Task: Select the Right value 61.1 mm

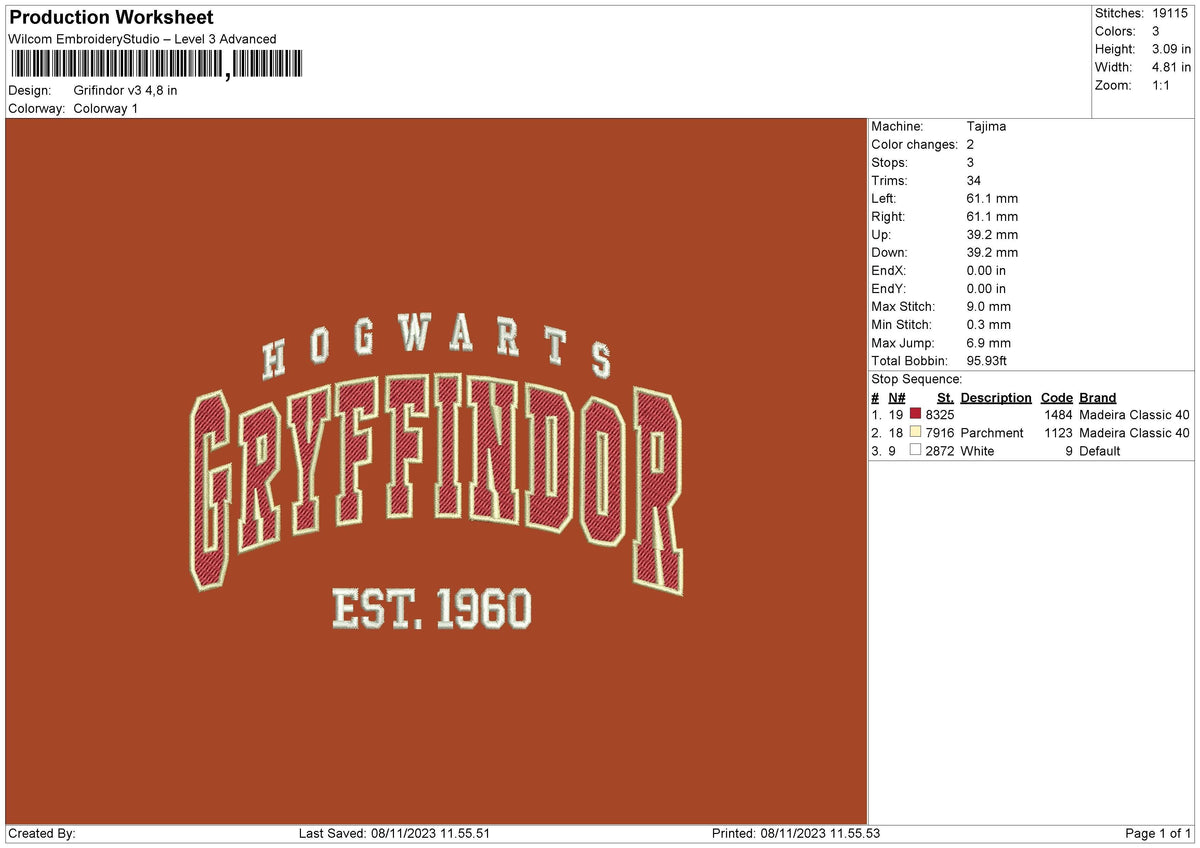Action: coord(993,216)
